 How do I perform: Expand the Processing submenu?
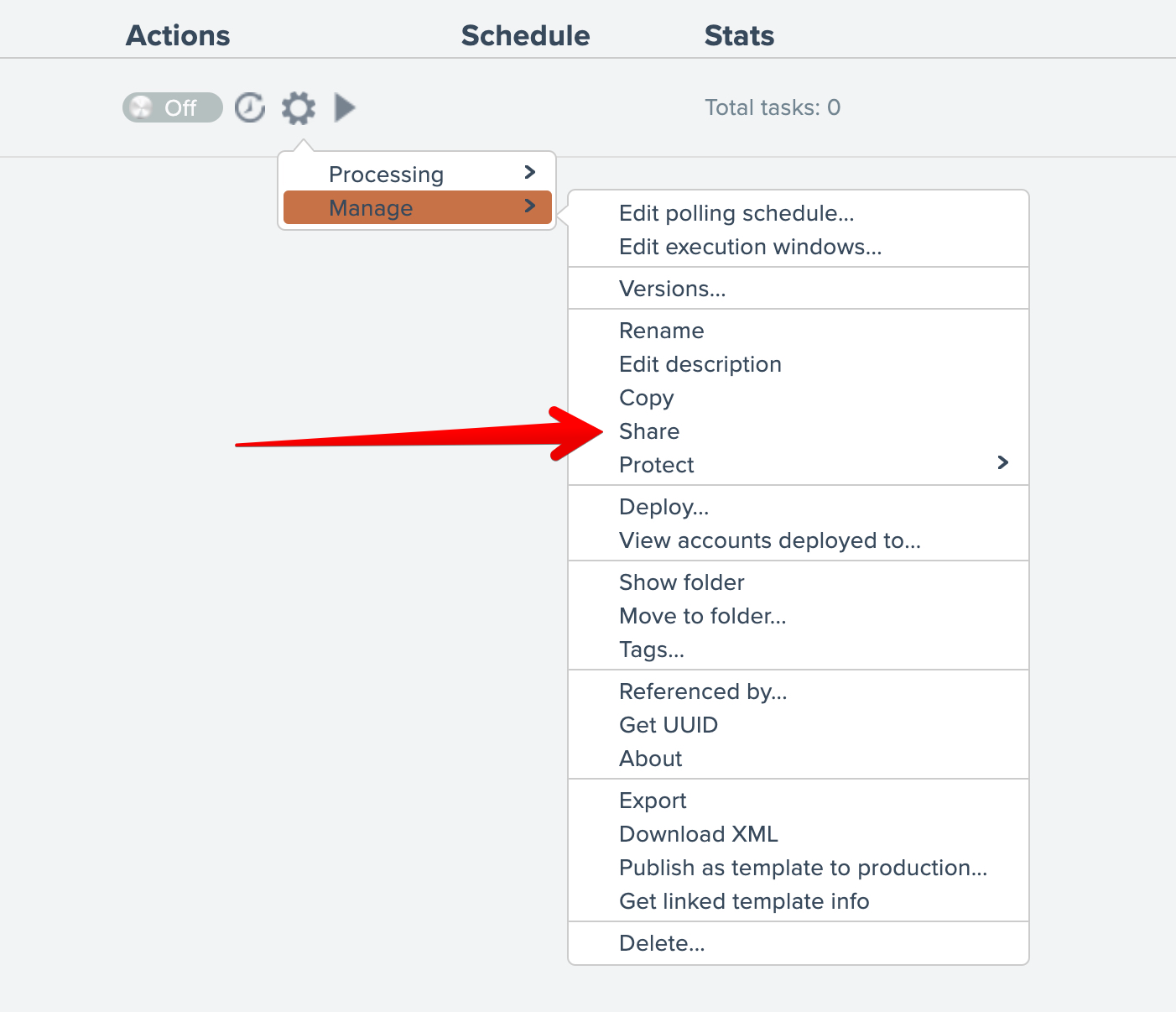coord(418,174)
